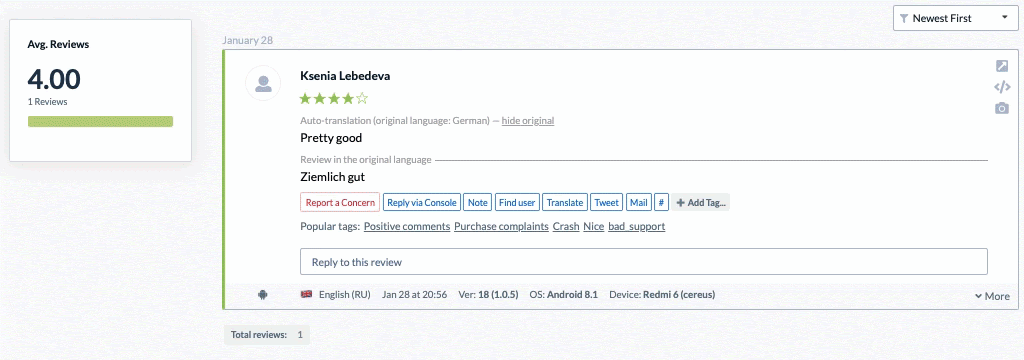Click the embed code icon
This screenshot has height=360, width=1024.
pyautogui.click(x=1002, y=87)
